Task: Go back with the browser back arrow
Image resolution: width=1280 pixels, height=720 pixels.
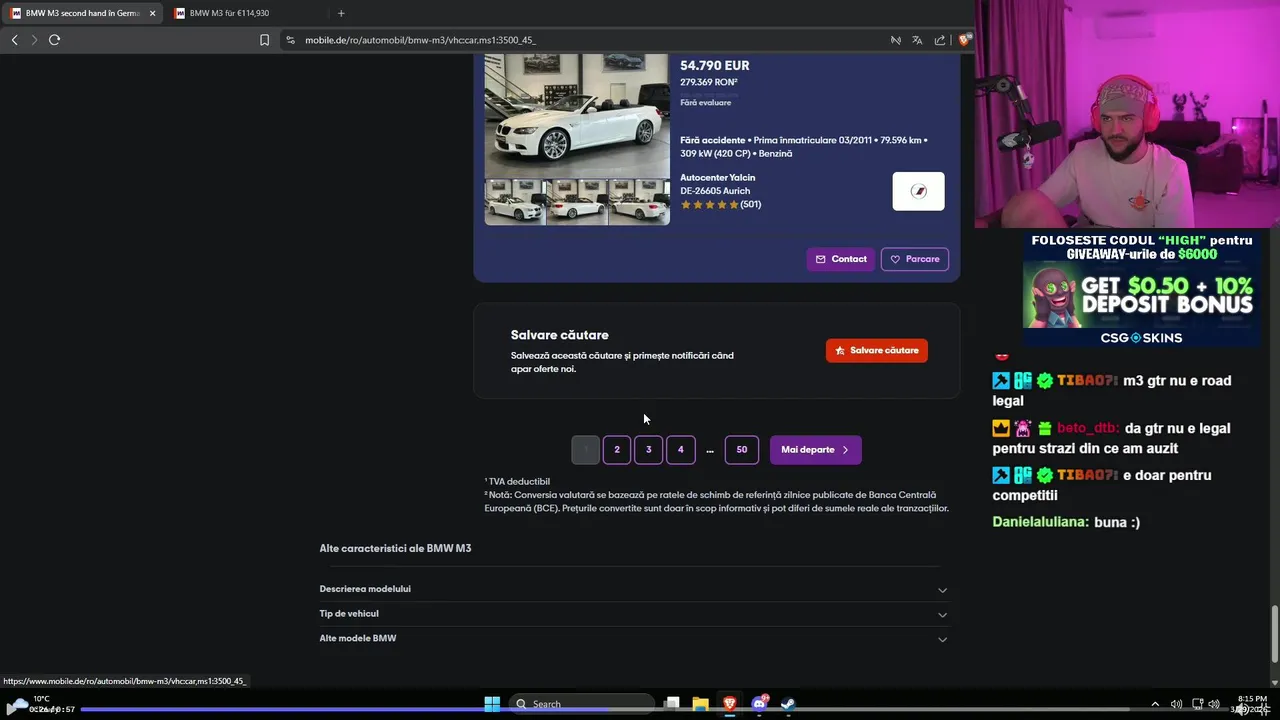Action: click(x=14, y=40)
